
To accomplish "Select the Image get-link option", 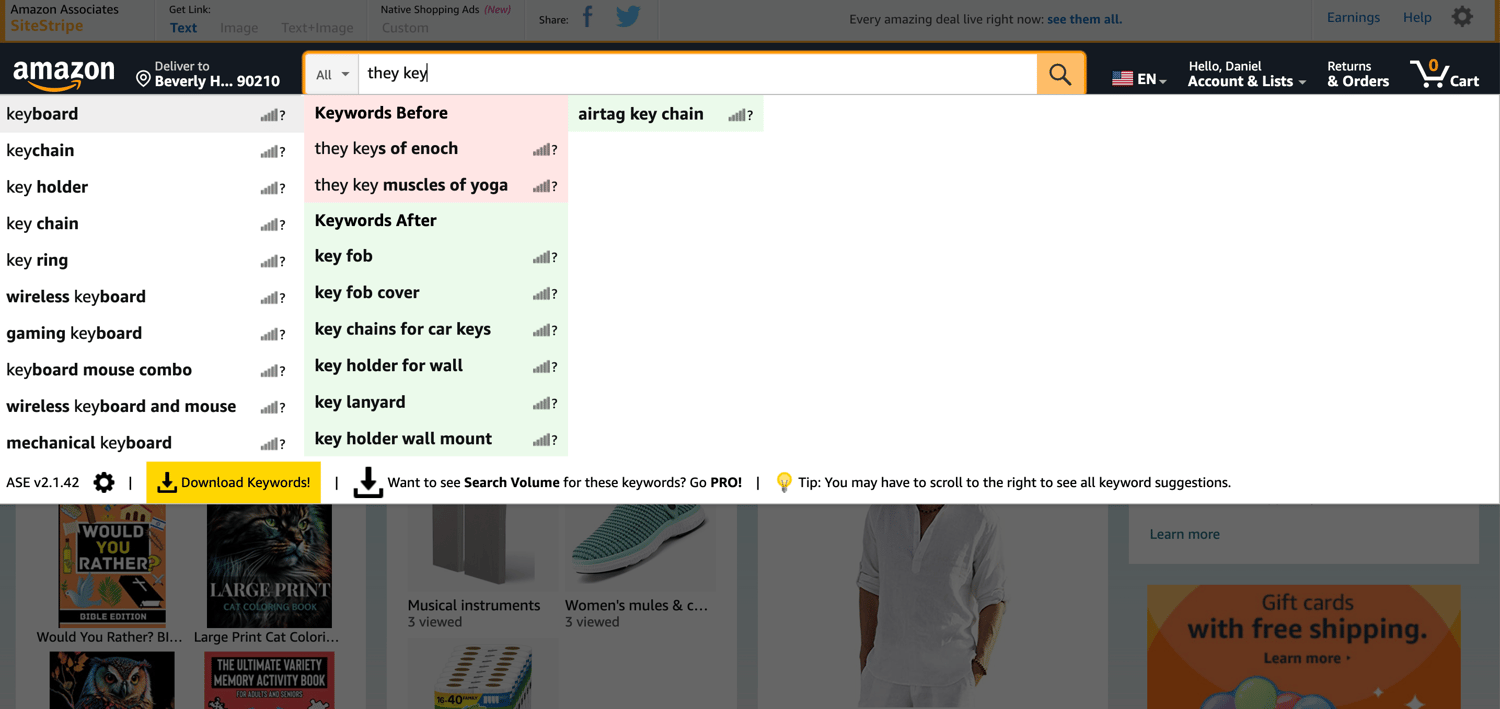I will click(x=239, y=28).
